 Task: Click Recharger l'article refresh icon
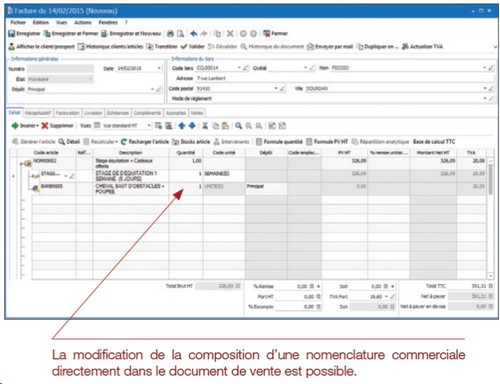pos(124,142)
